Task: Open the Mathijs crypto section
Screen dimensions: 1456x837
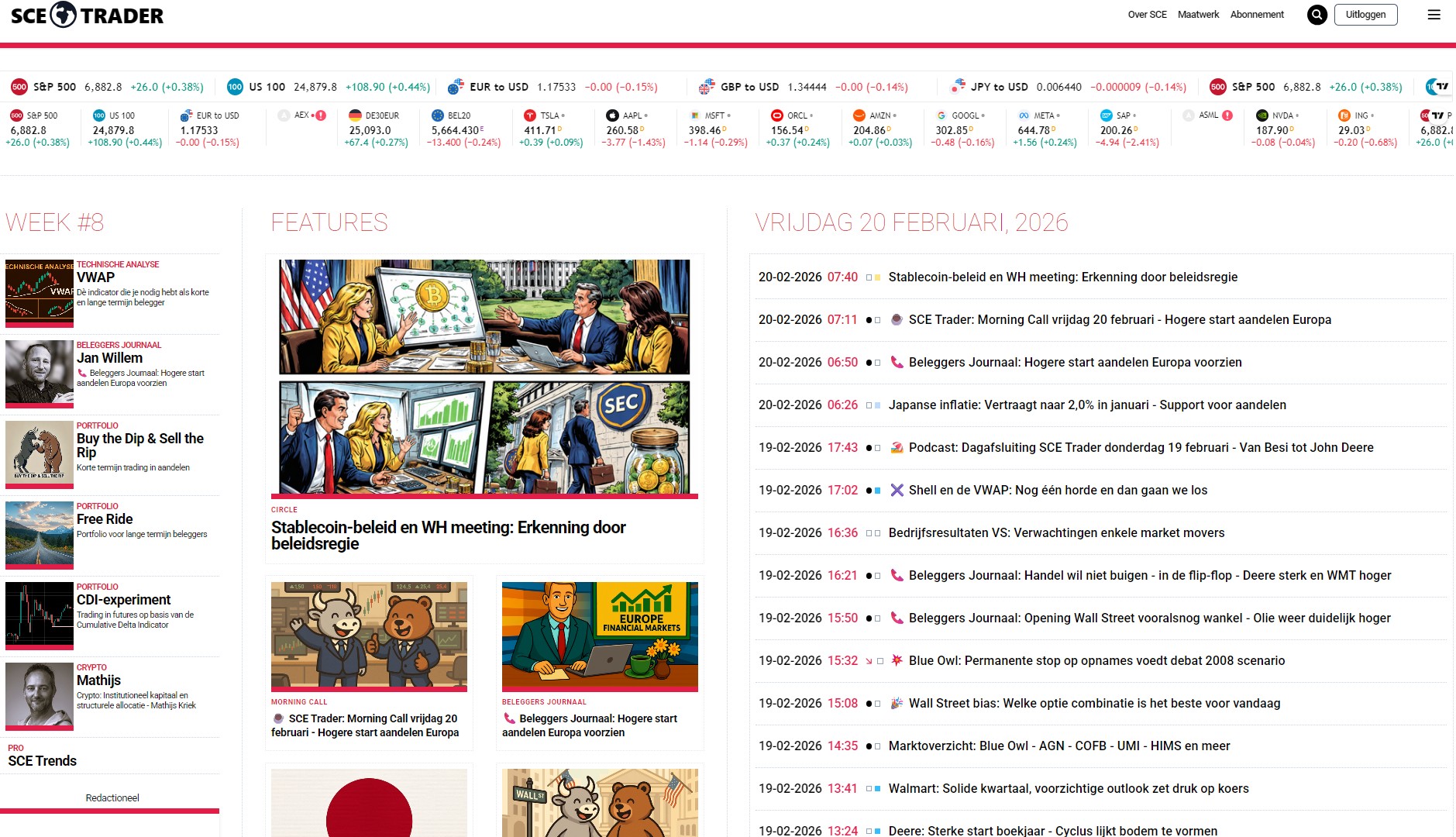Action: (x=98, y=680)
